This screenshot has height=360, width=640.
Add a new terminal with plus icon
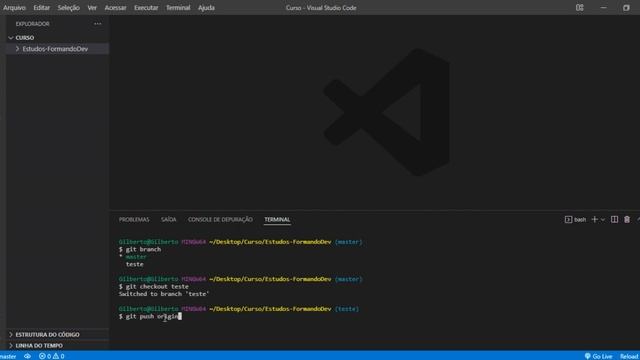pyautogui.click(x=595, y=220)
